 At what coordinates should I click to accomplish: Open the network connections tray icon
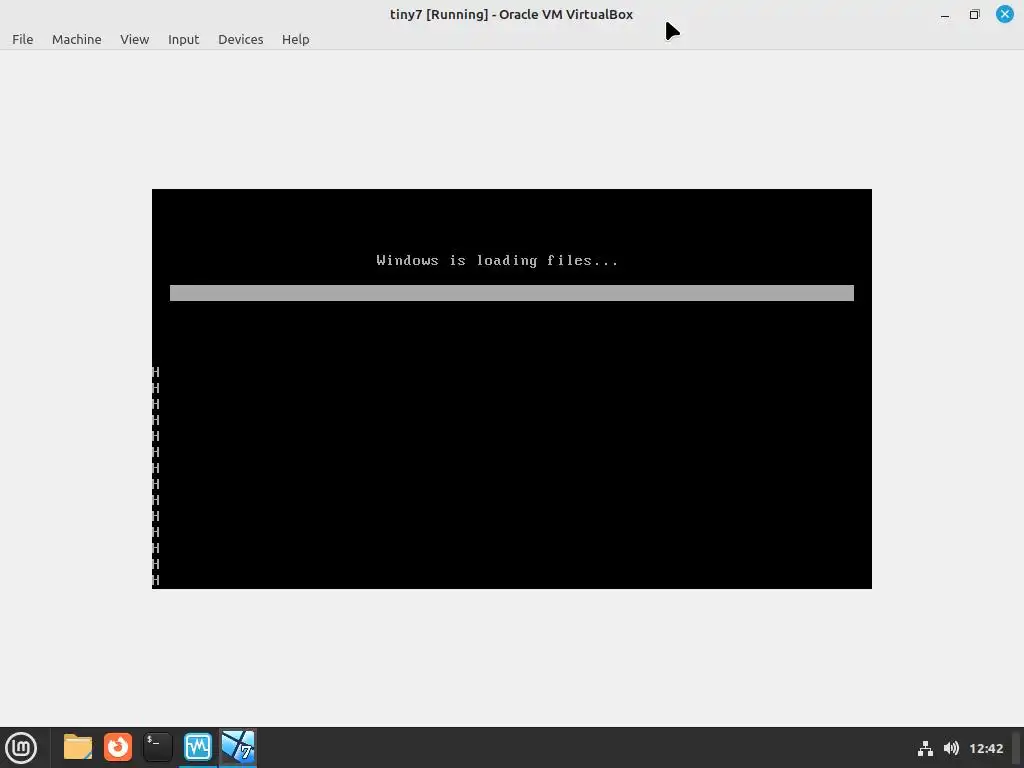925,748
